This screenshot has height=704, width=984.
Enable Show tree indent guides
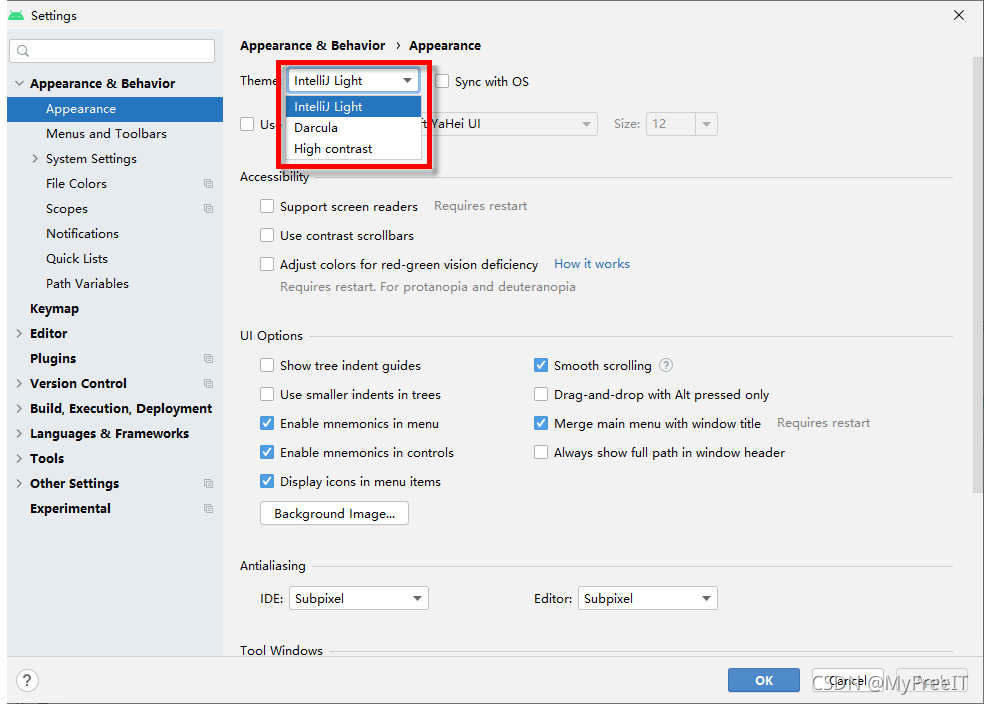click(267, 365)
